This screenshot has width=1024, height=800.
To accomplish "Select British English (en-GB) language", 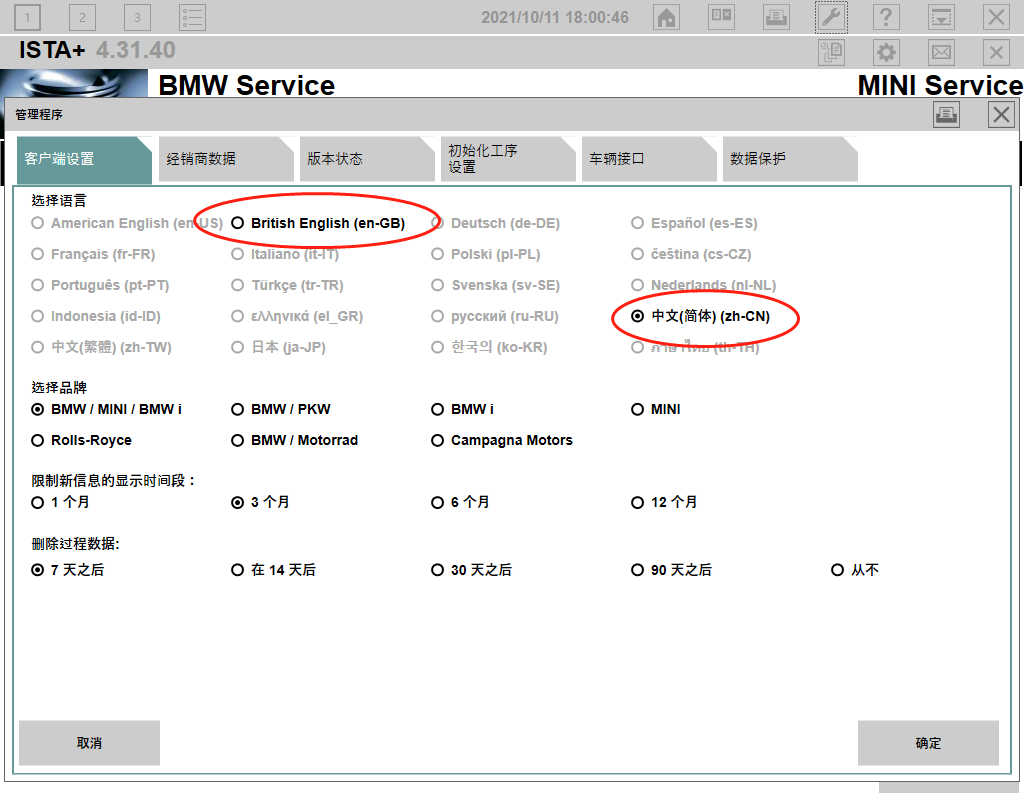I will click(318, 223).
